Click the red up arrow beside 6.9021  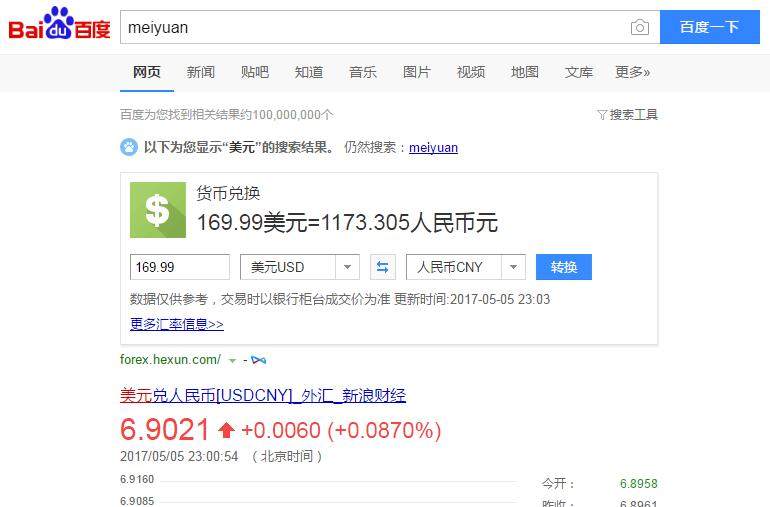point(226,430)
